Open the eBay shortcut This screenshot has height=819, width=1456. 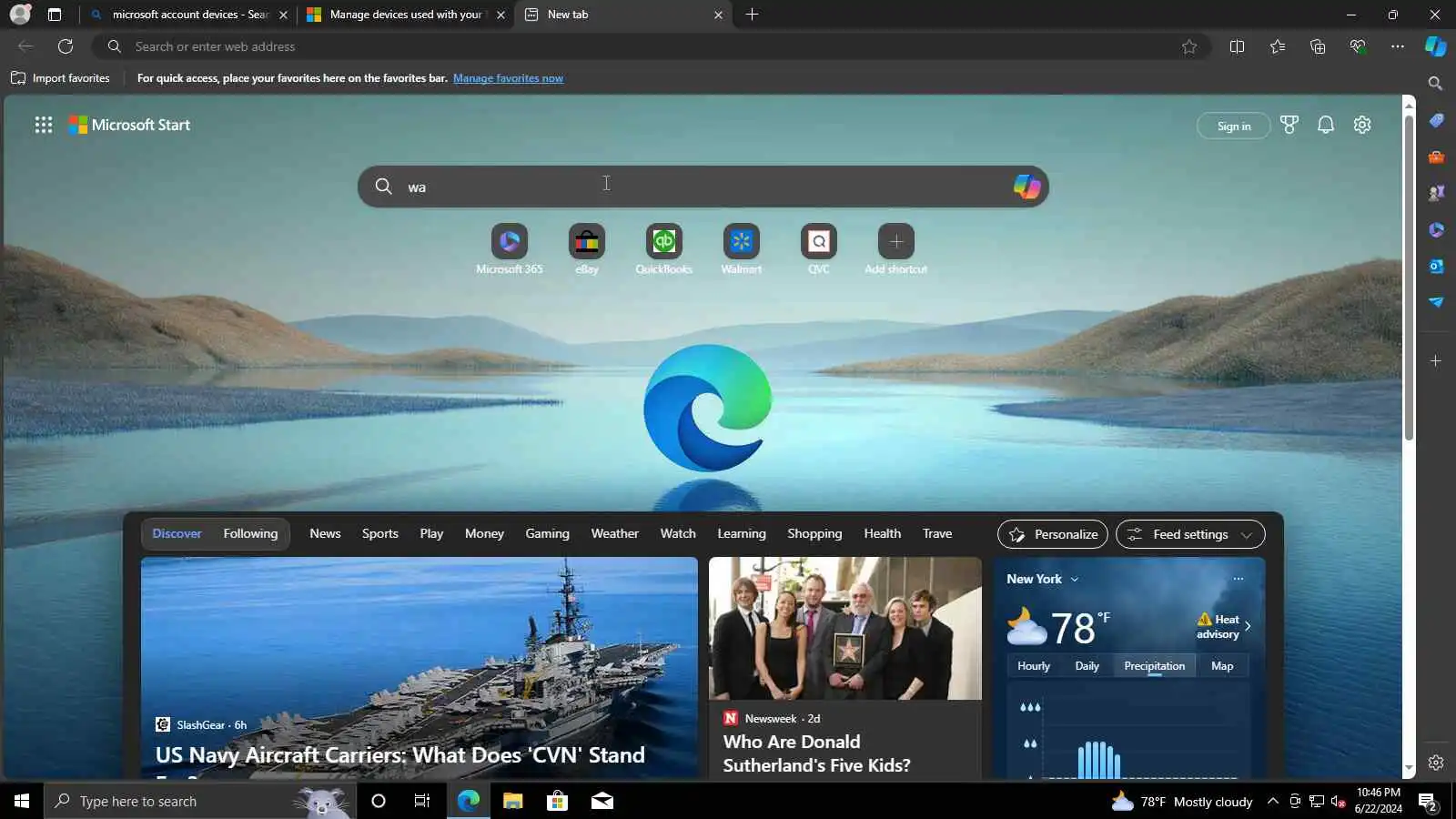(x=587, y=248)
